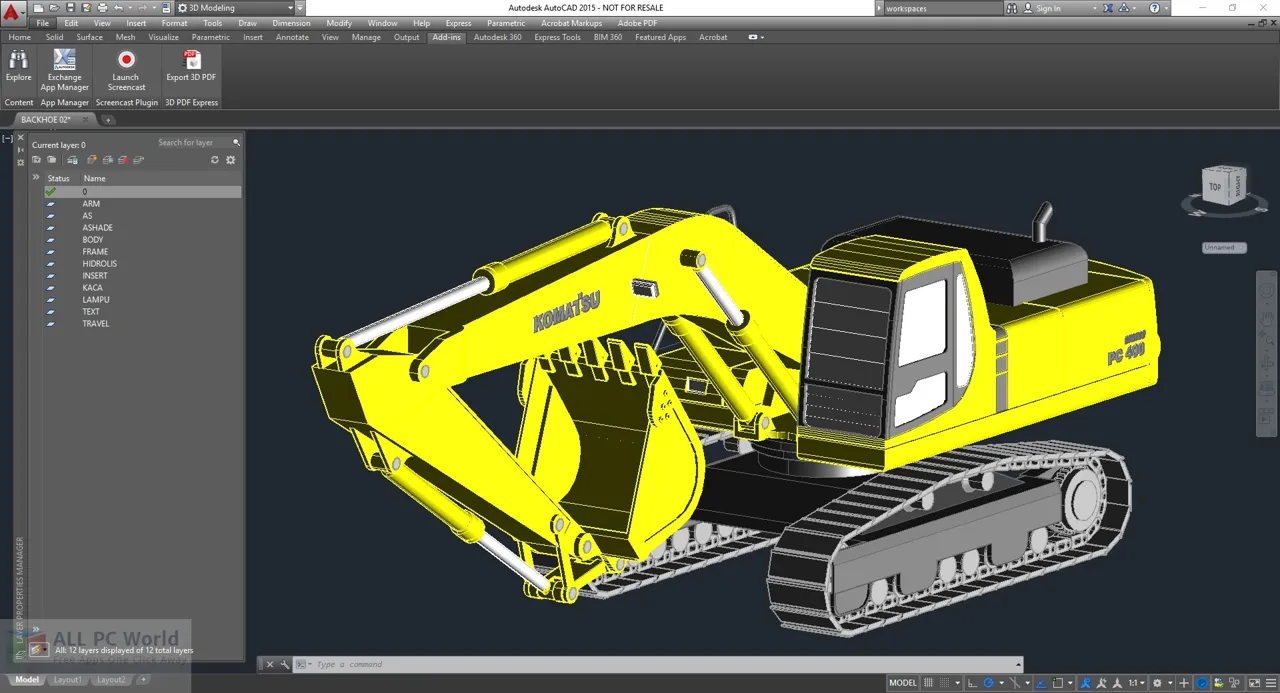The height and width of the screenshot is (693, 1280).
Task: Click the Explore binoculars icon in ribbon
Action: 18,59
